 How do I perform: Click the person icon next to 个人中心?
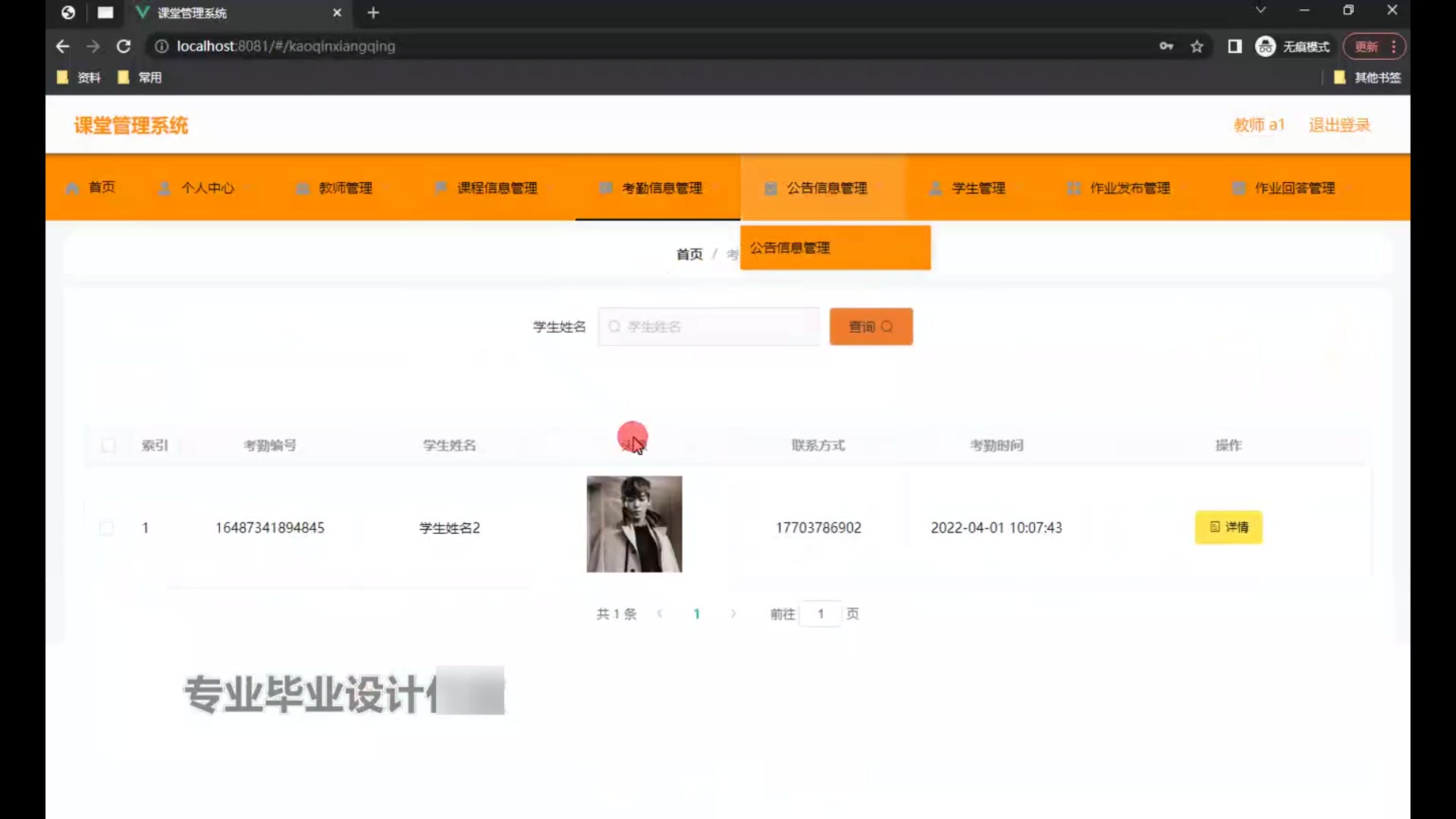point(165,188)
